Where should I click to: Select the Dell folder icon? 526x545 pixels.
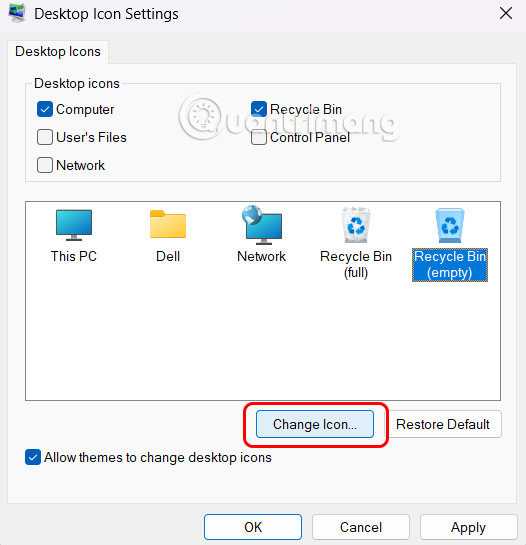tap(168, 224)
